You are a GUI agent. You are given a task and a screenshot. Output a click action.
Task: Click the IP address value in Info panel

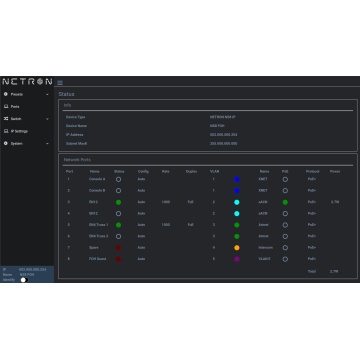click(223, 135)
